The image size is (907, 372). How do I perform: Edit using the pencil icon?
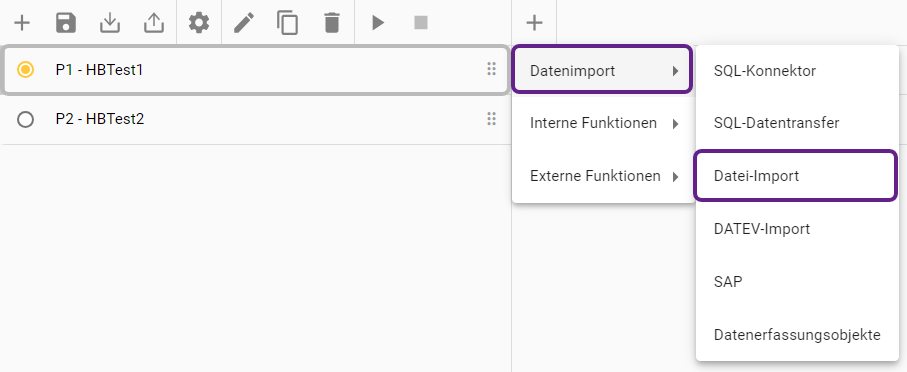244,23
